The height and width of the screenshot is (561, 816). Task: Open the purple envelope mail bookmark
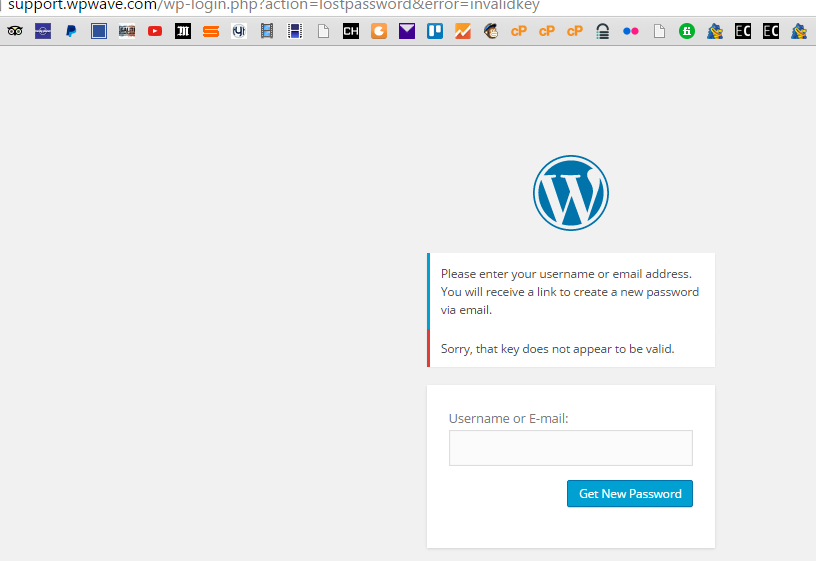tap(407, 31)
